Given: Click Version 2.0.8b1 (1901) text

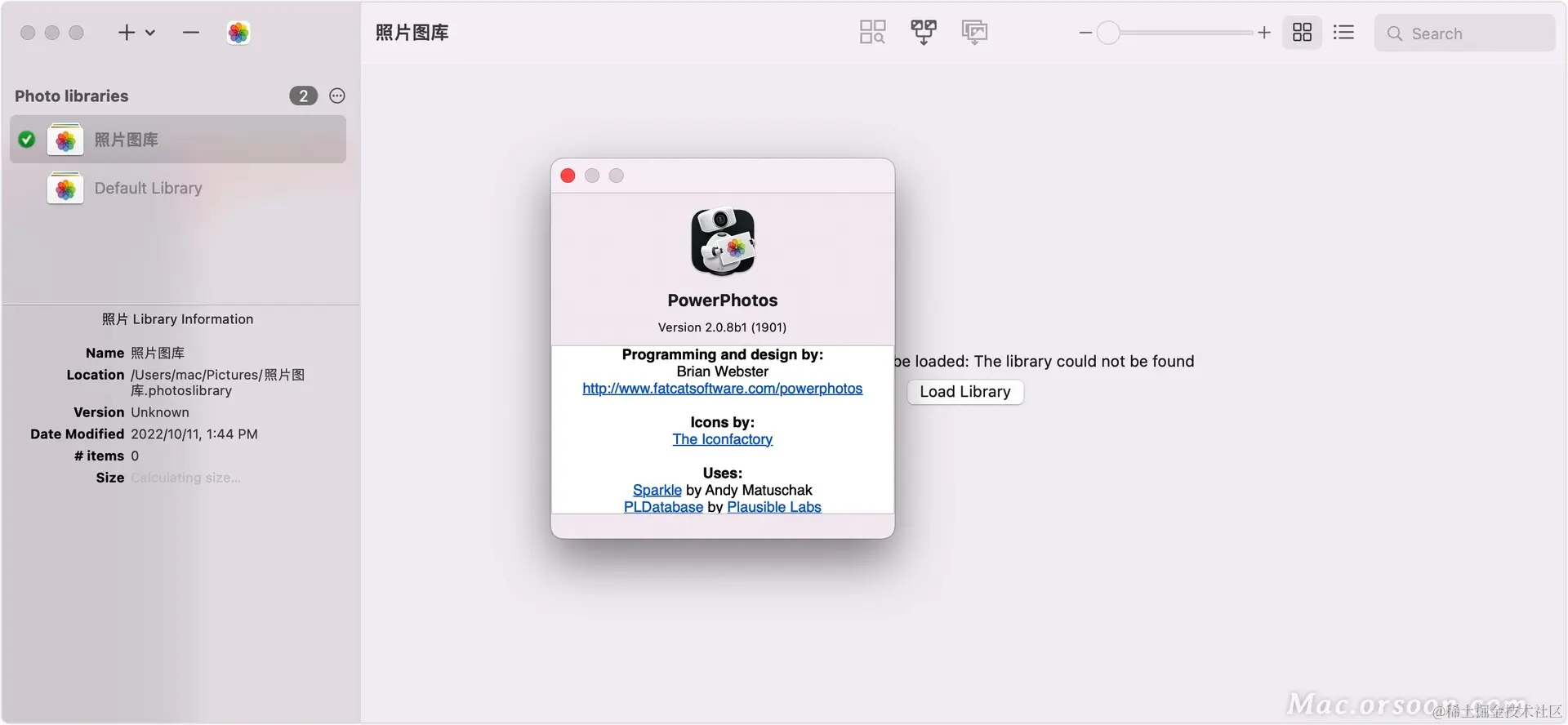Looking at the screenshot, I should 722,327.
